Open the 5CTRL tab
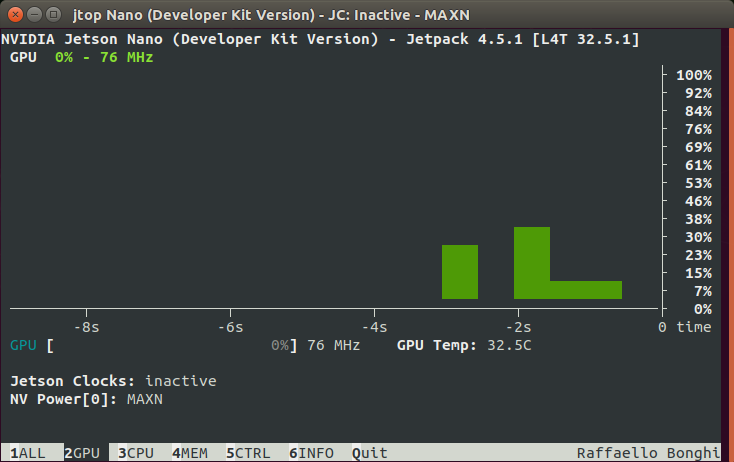The width and height of the screenshot is (734, 462). click(x=248, y=453)
